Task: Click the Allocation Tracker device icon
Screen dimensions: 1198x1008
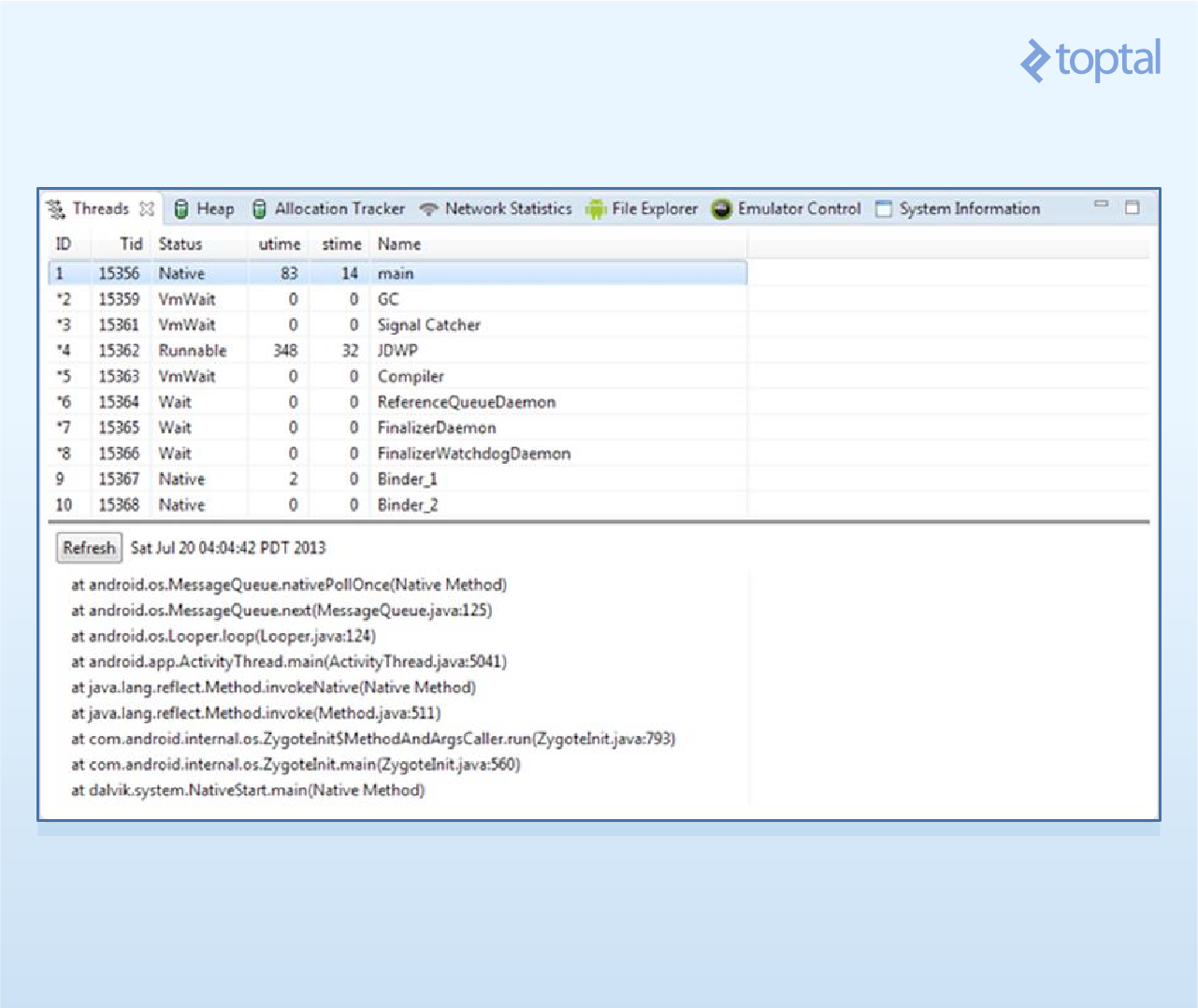Action: [258, 209]
